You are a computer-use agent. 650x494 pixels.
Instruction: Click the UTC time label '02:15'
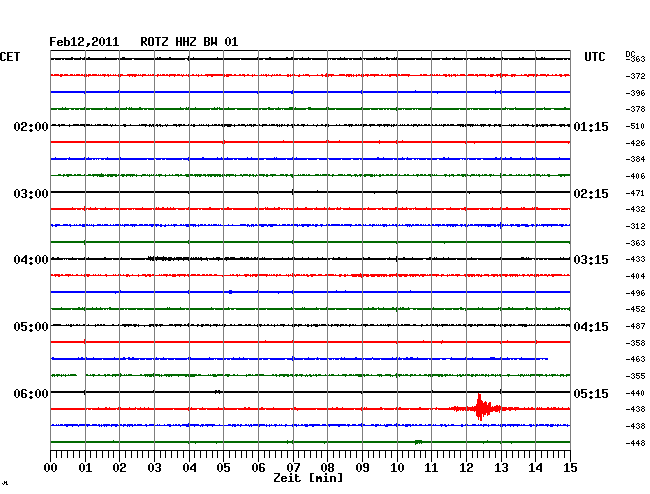coord(591,194)
